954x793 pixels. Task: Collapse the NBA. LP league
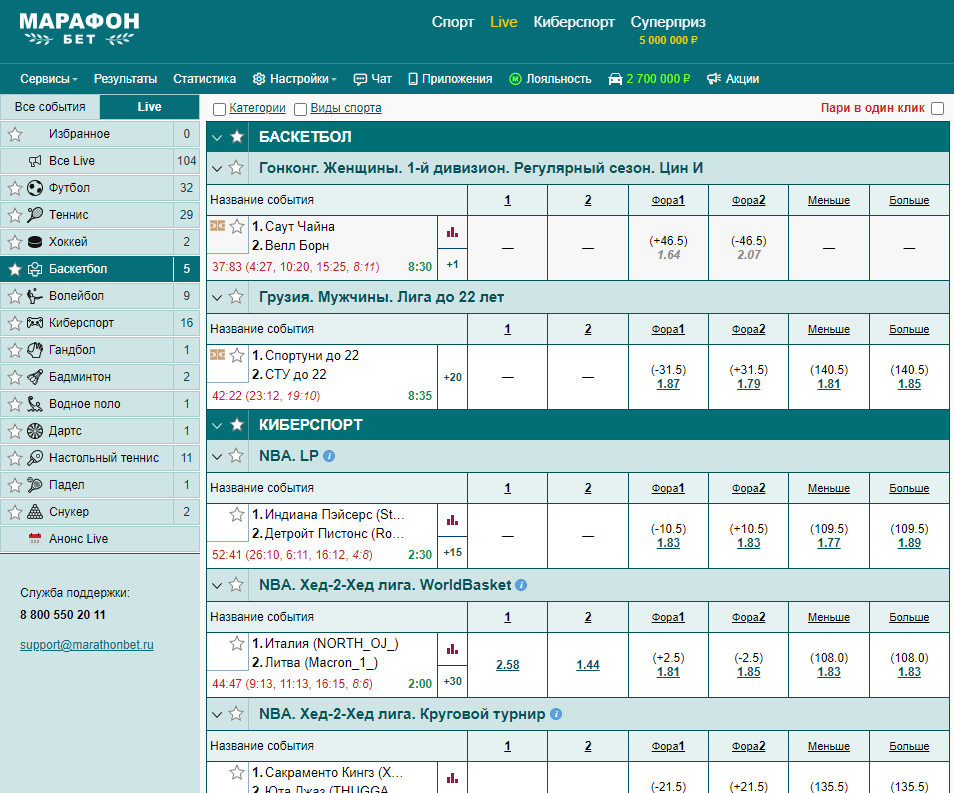217,456
